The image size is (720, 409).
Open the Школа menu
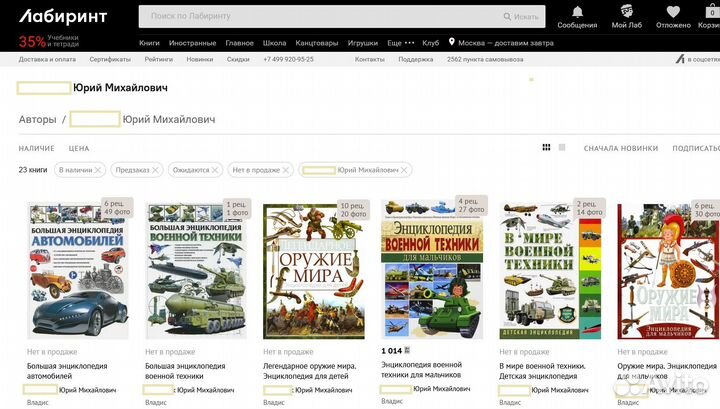[x=275, y=43]
